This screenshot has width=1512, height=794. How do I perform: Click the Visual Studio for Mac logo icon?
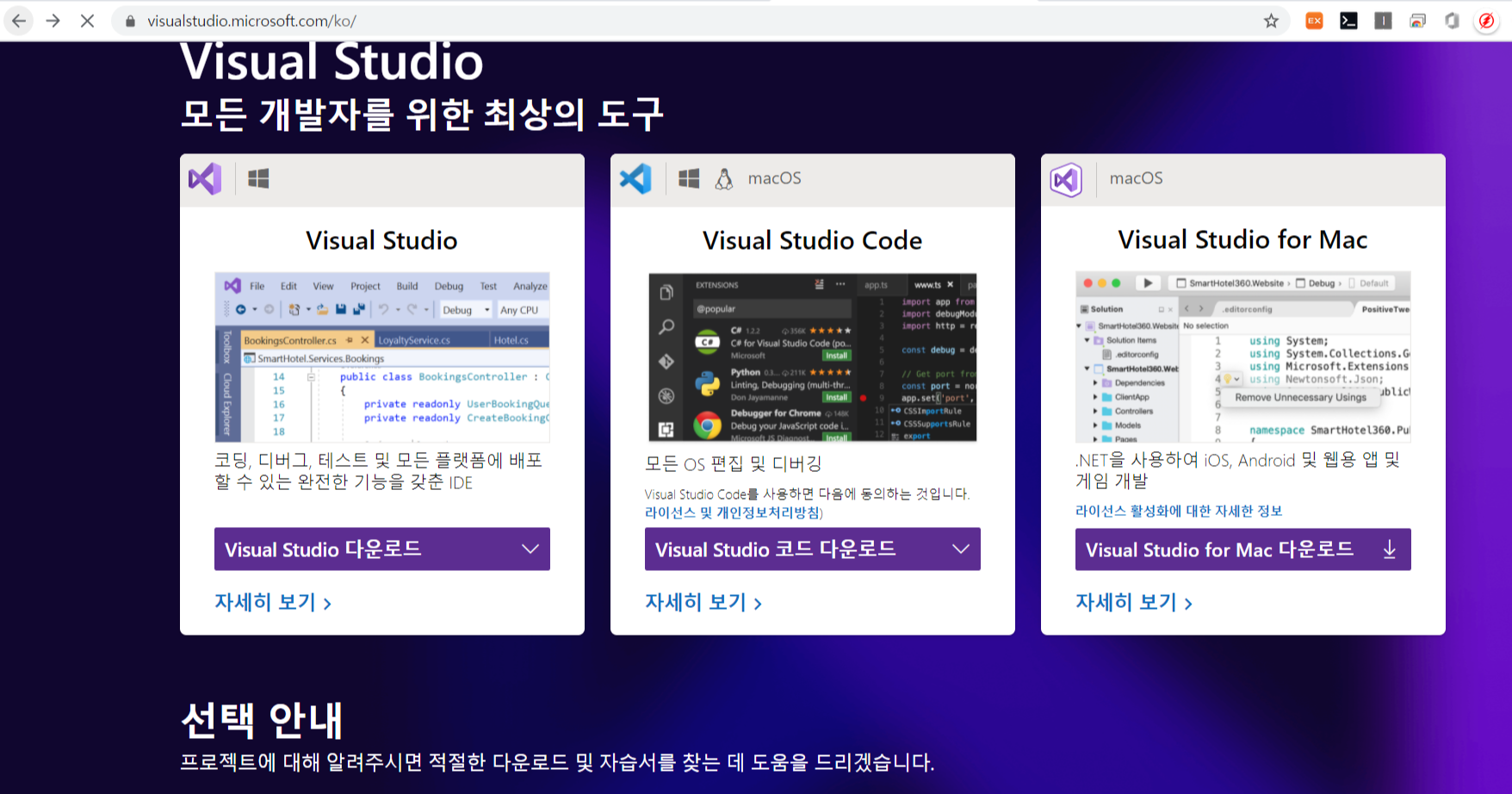pos(1066,179)
